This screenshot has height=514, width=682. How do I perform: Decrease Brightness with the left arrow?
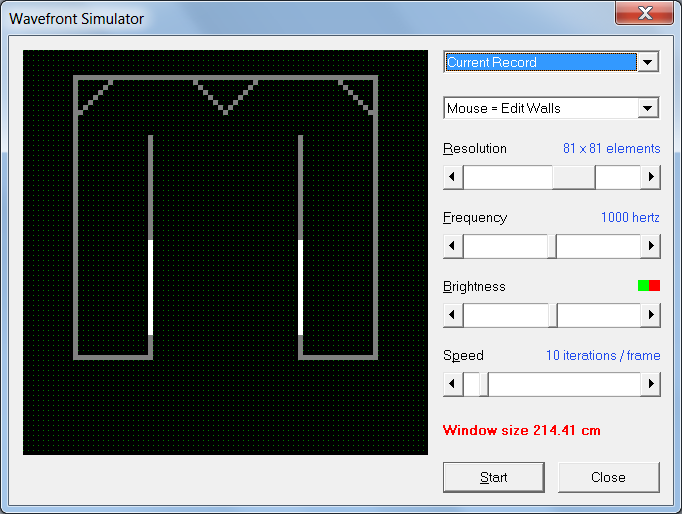[453, 314]
